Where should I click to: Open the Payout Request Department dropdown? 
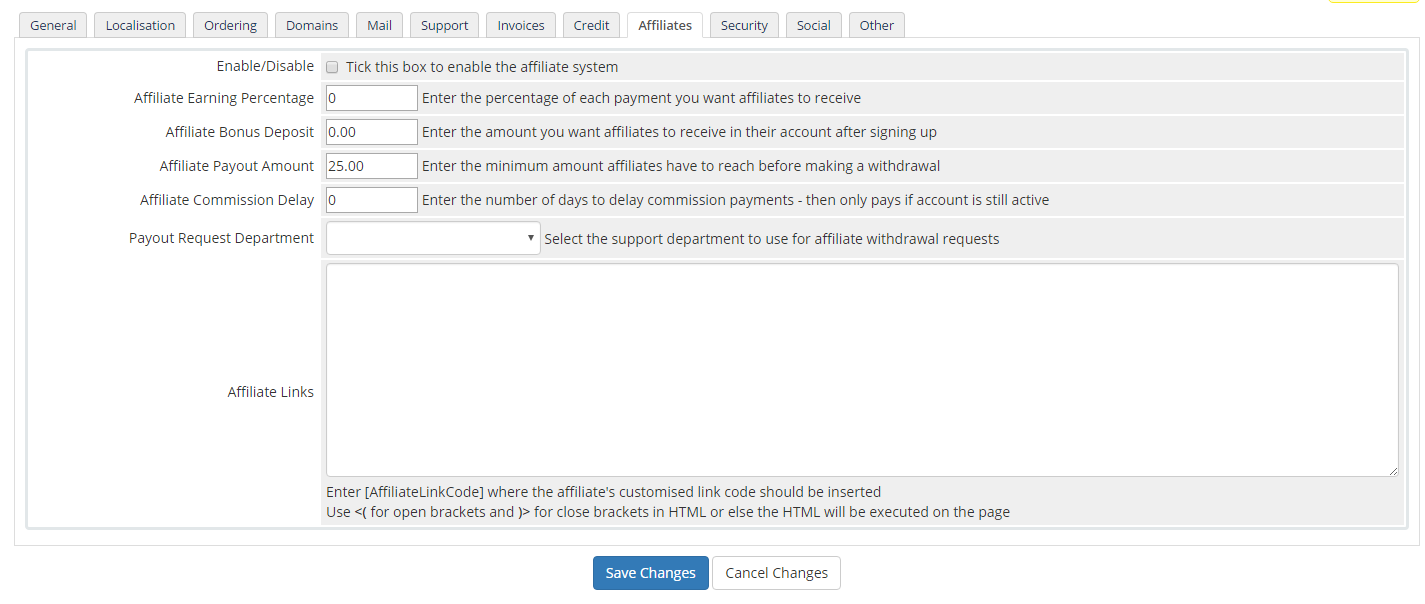tap(433, 239)
